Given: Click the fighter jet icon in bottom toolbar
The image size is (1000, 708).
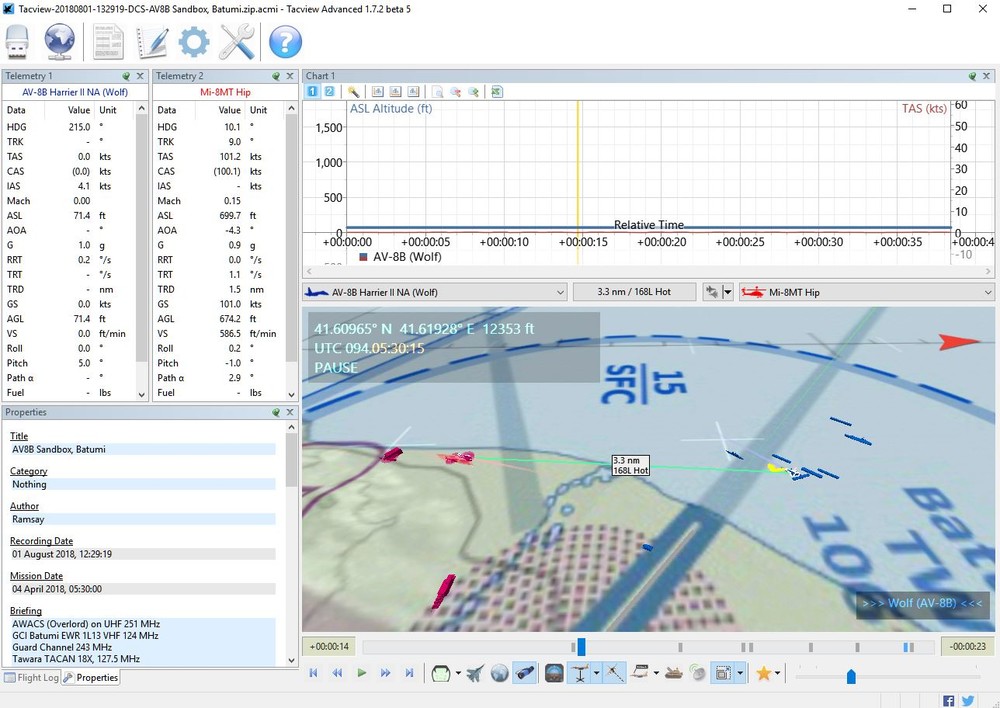Looking at the screenshot, I should tap(475, 674).
